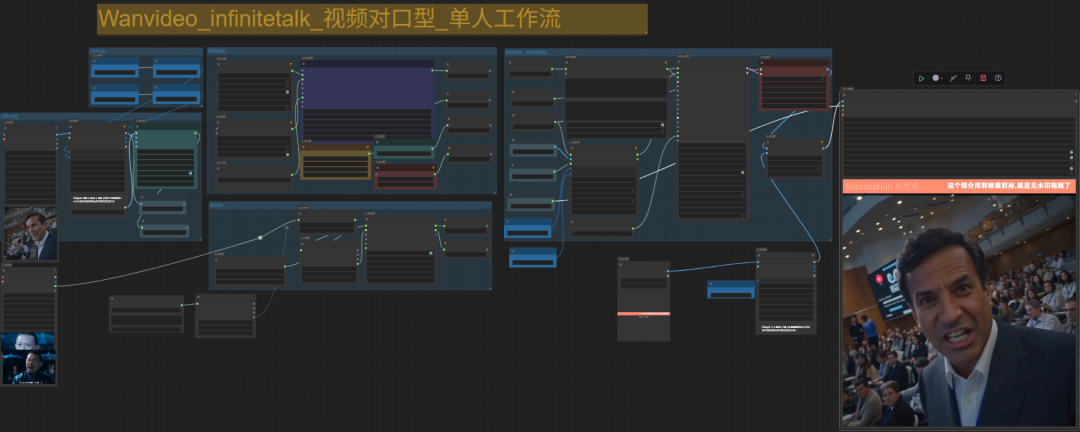This screenshot has width=1080, height=432.
Task: Select the audio group title
Action: tap(216, 205)
